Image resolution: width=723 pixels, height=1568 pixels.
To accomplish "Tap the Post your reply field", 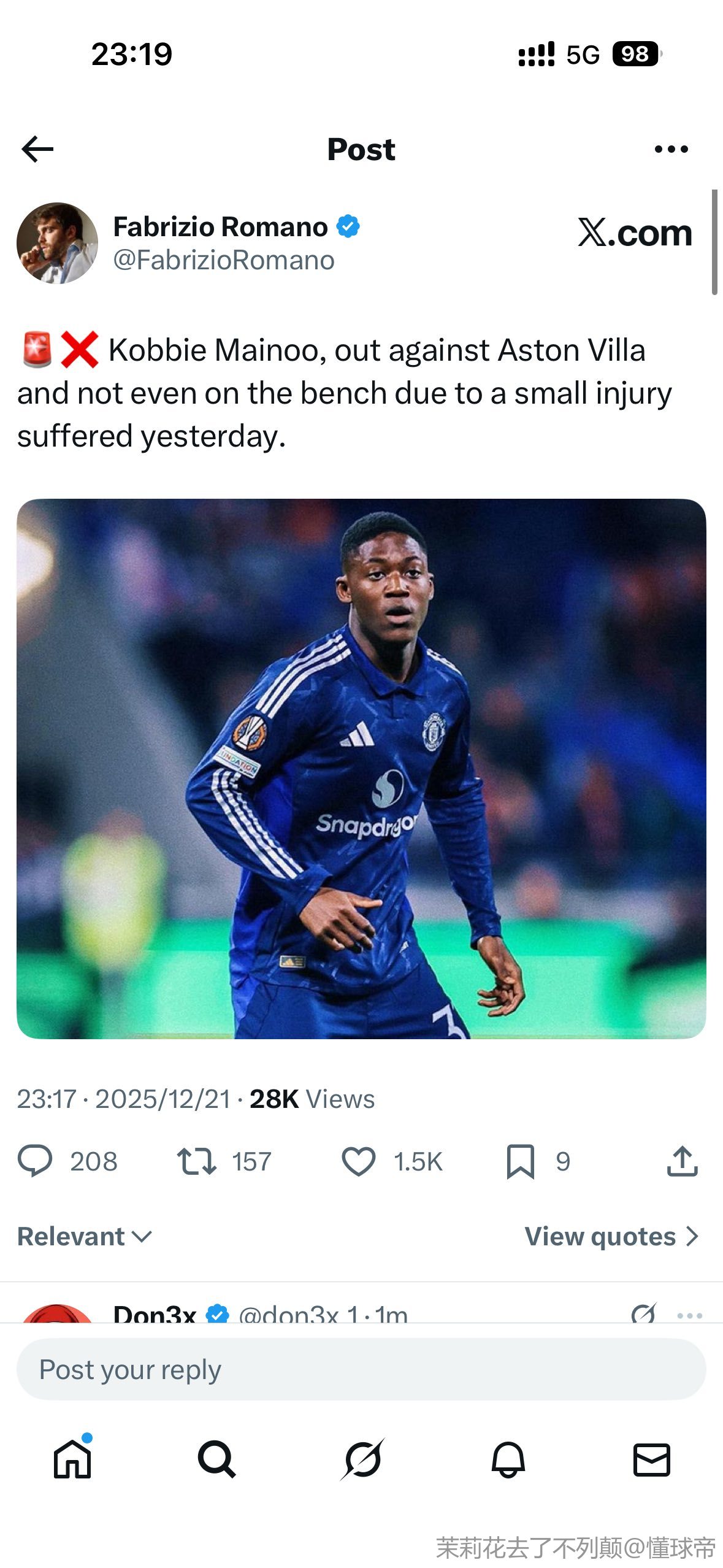I will [361, 1369].
